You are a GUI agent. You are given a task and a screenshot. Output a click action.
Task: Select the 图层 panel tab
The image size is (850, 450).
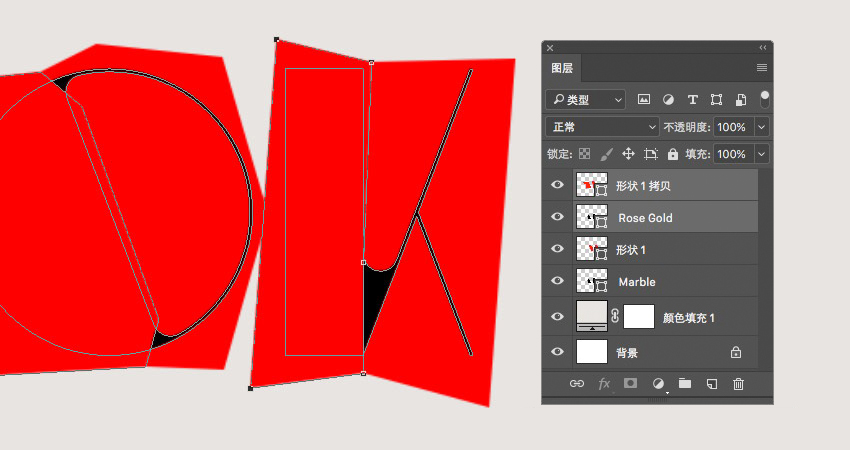click(x=562, y=68)
